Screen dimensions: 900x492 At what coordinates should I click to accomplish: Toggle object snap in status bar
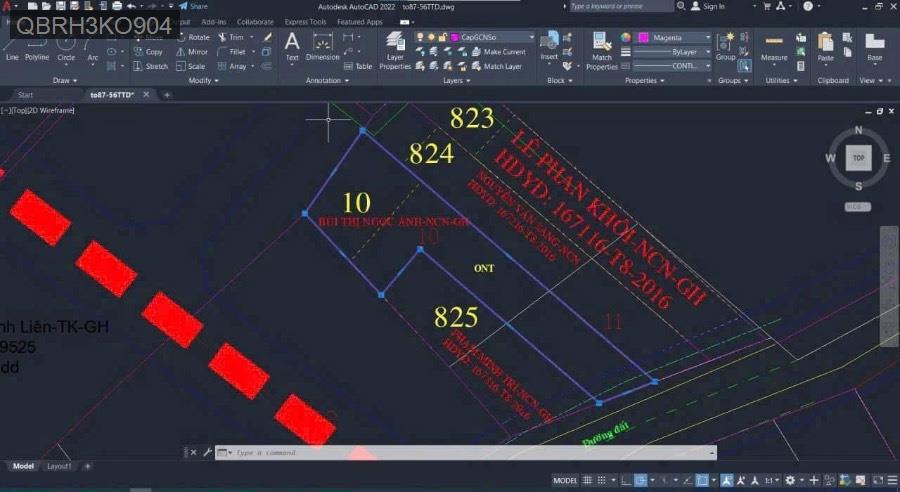[703, 480]
